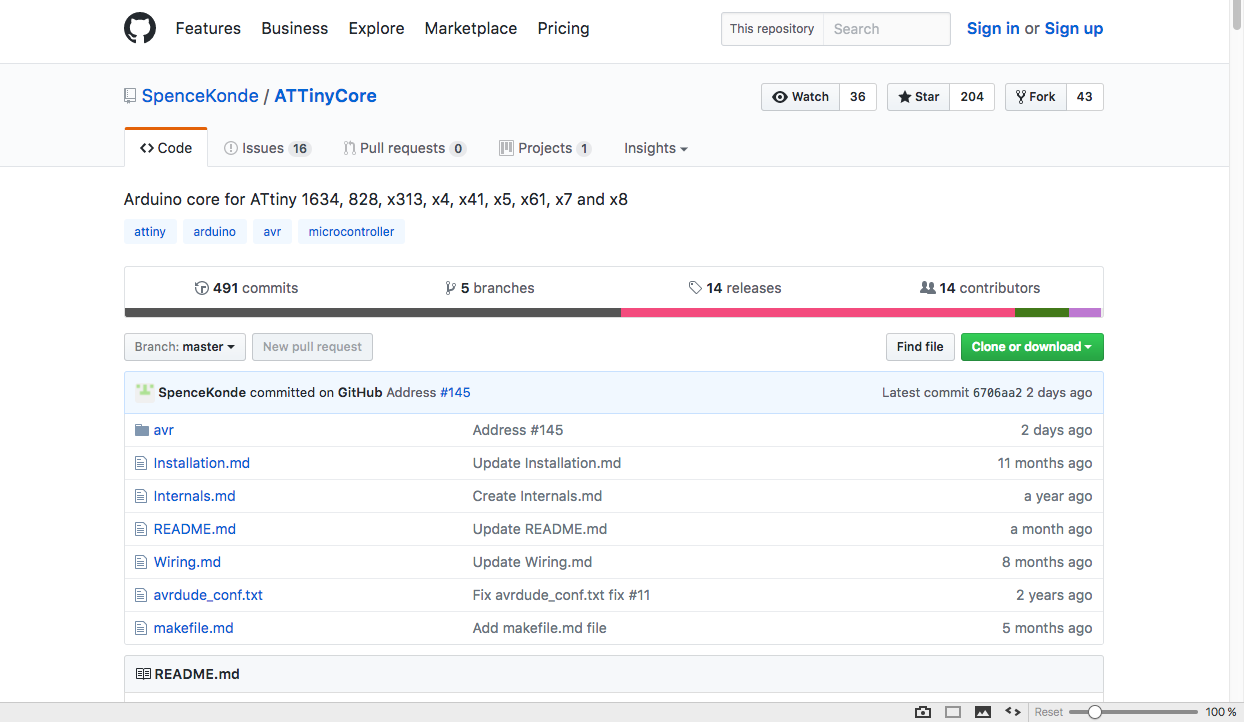Open the Branch: master dropdown
This screenshot has width=1244, height=722.
pyautogui.click(x=185, y=347)
